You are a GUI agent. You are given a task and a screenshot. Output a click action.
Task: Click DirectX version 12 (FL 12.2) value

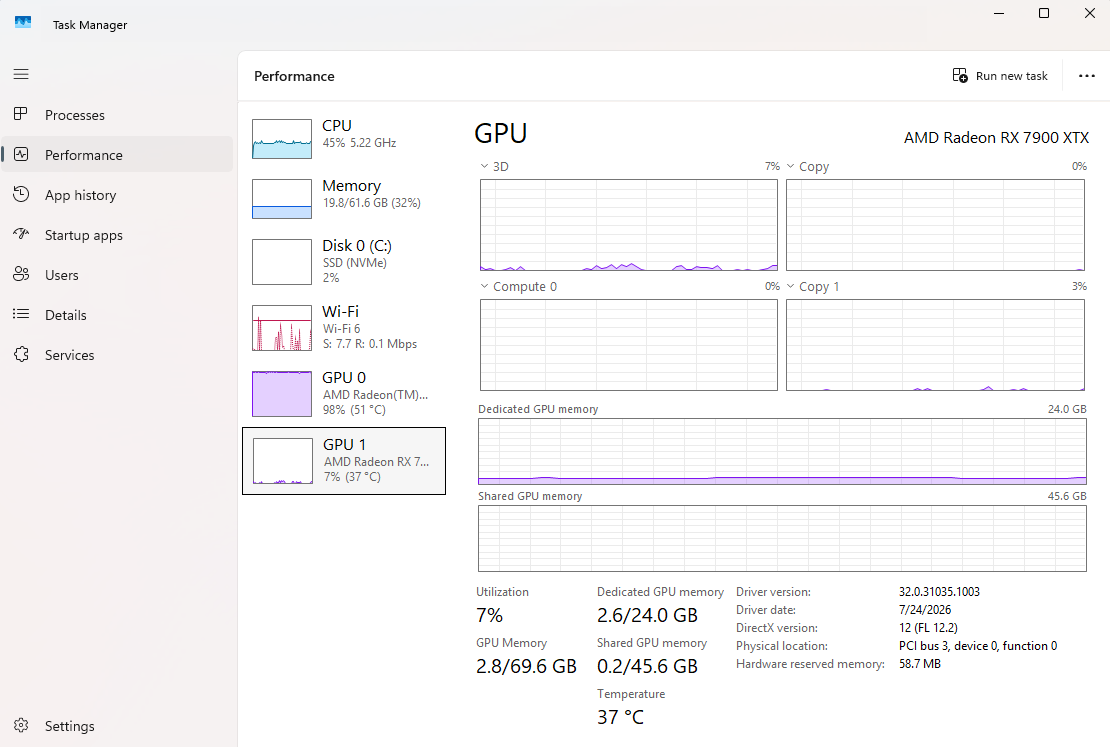pyautogui.click(x=928, y=627)
